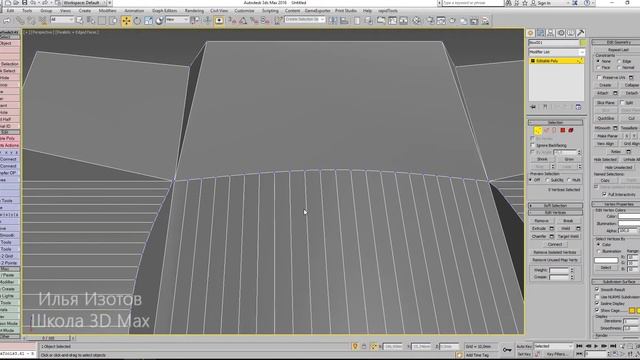Click the object name input field
640x360 pixels.
click(554, 42)
